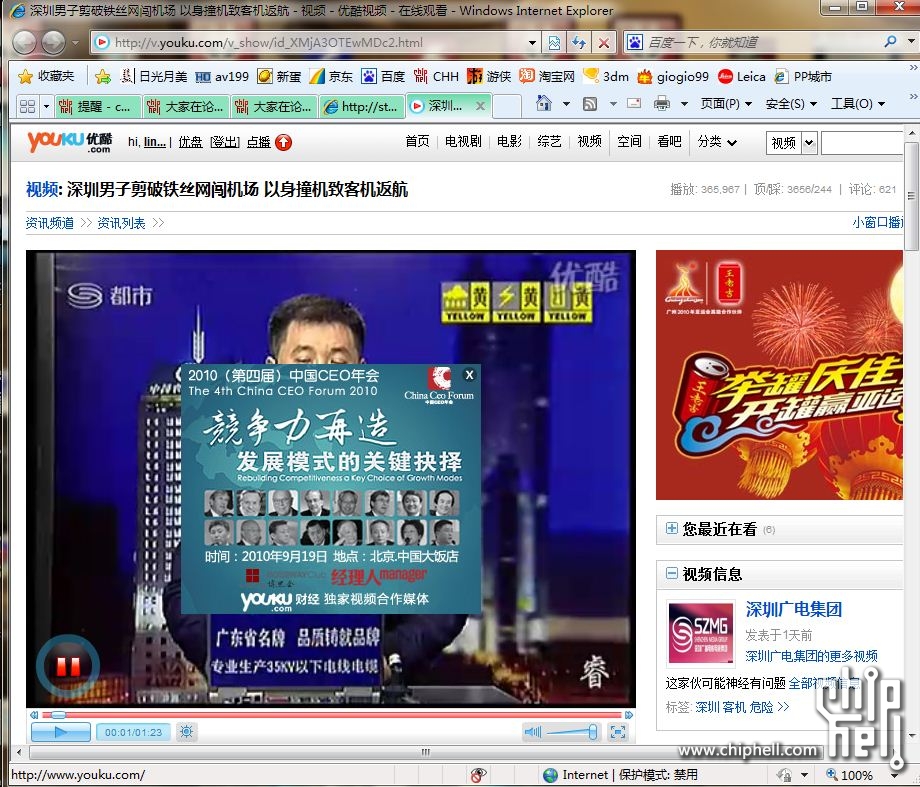Open the 淘宝网 favorites bar link
Image resolution: width=920 pixels, height=787 pixels.
547,76
